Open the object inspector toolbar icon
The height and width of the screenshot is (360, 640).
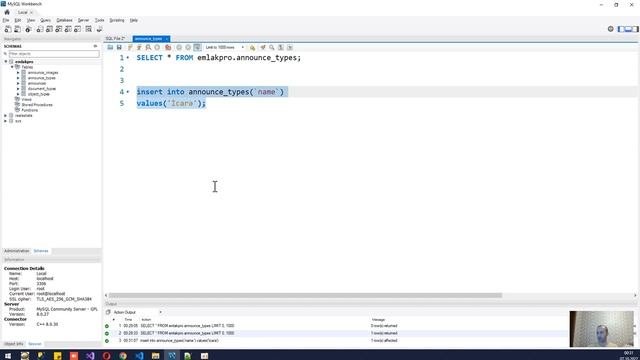pyautogui.click(x=28, y=29)
